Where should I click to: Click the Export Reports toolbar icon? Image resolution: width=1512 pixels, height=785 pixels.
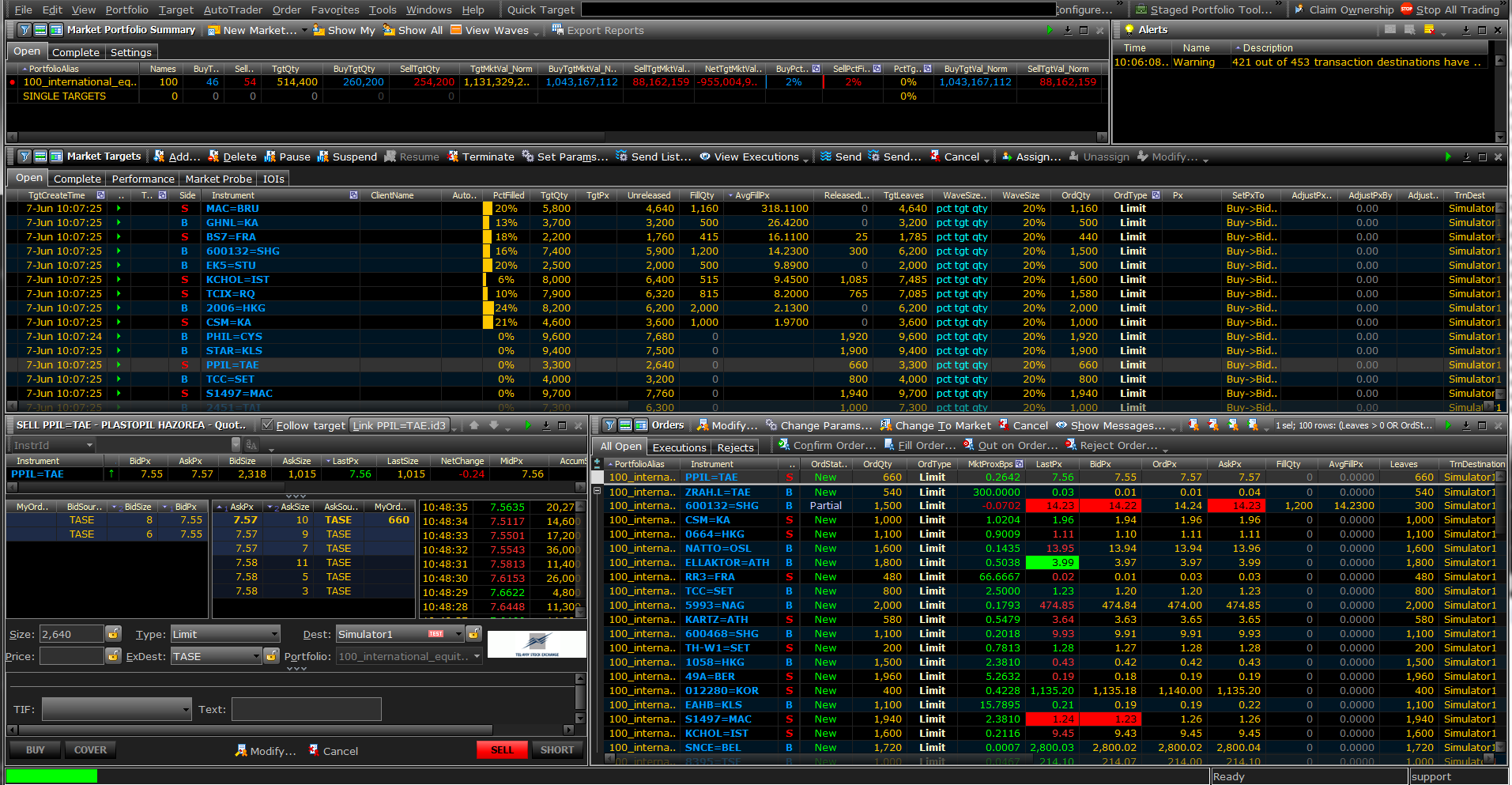point(558,30)
